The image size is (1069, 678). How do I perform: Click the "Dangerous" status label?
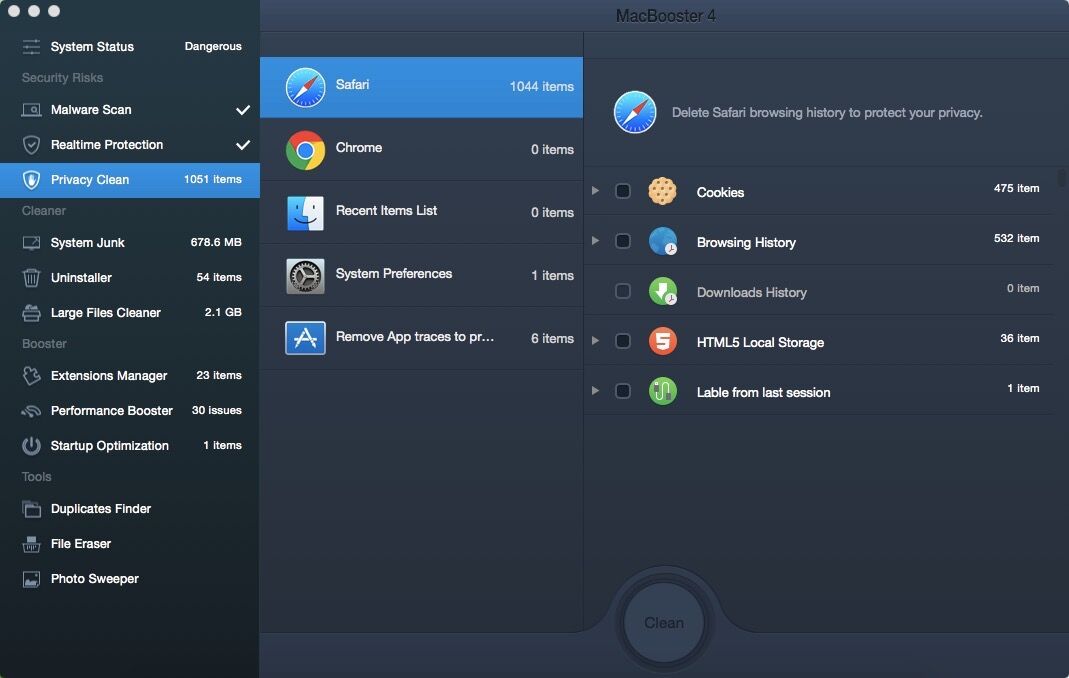213,46
